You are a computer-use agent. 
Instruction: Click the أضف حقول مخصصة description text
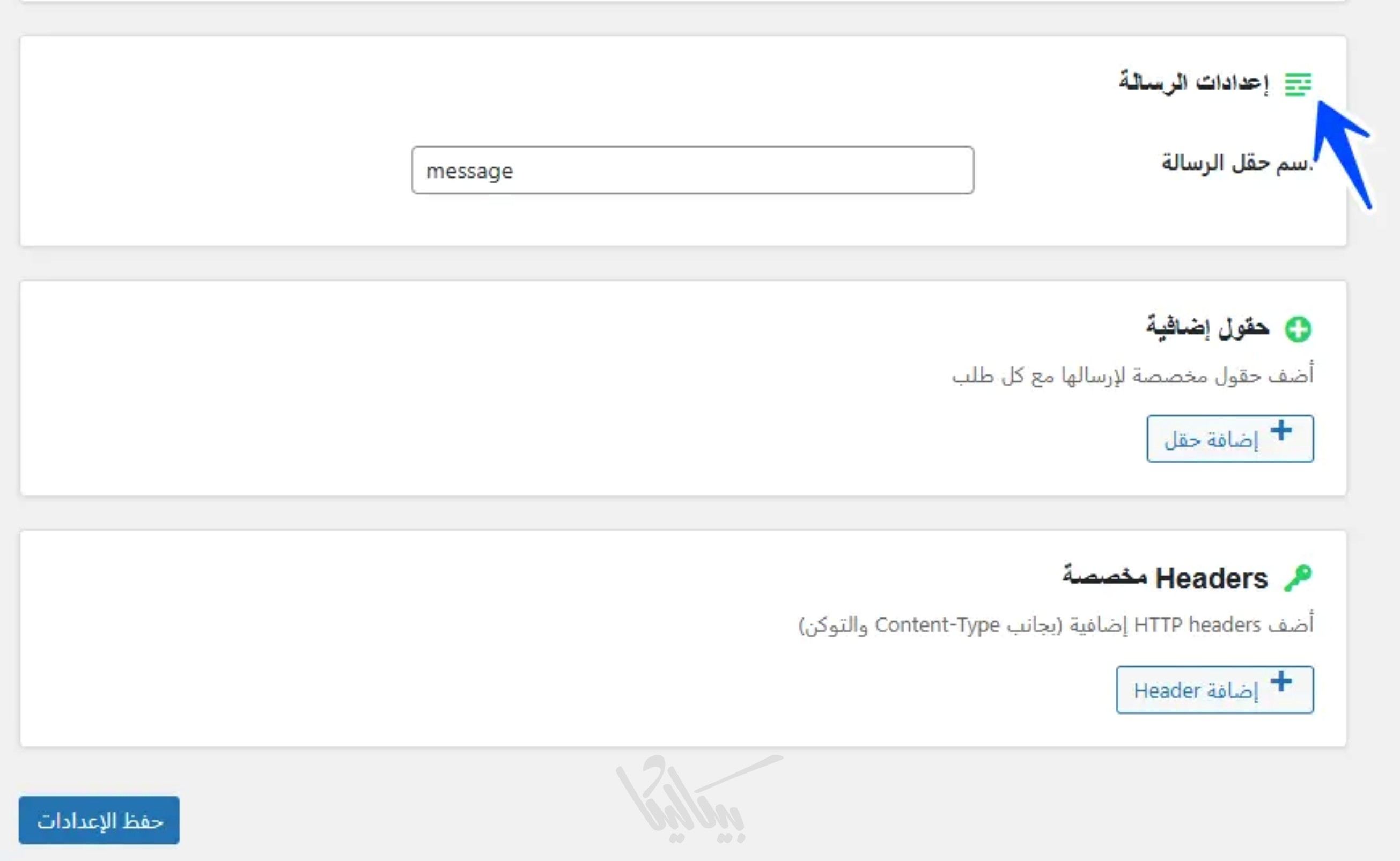[x=1133, y=376]
